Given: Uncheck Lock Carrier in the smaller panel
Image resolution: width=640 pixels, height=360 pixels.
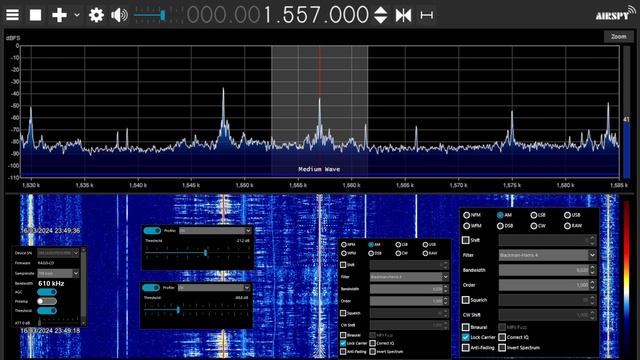Looking at the screenshot, I should pos(343,343).
